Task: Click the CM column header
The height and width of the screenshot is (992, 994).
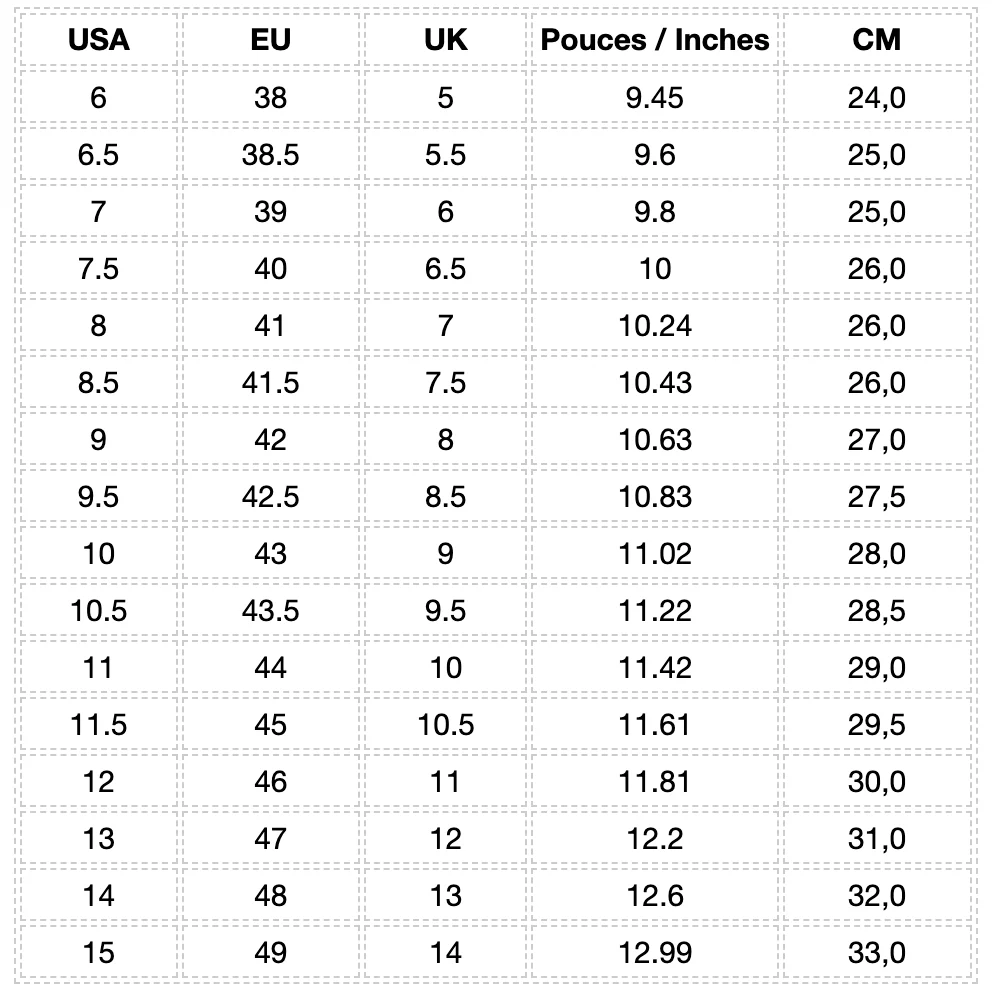Action: click(x=877, y=40)
